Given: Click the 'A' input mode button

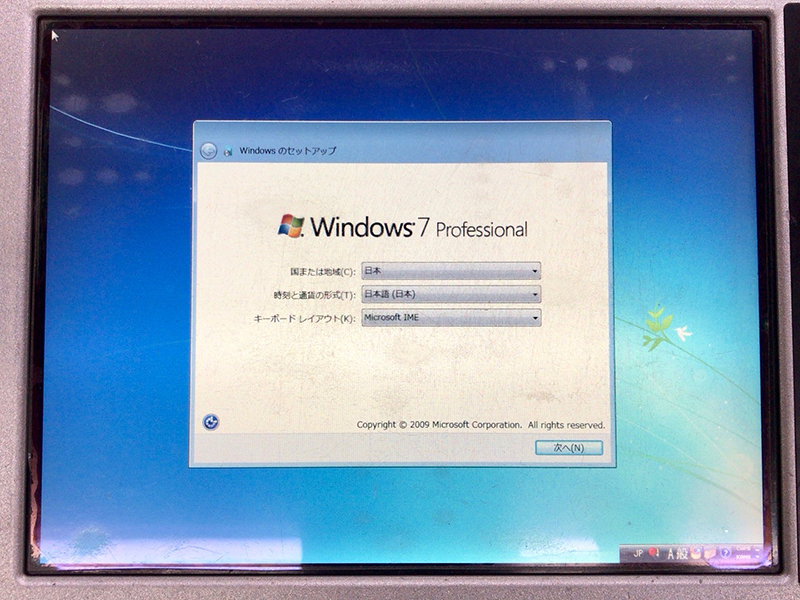Looking at the screenshot, I should coord(671,554).
